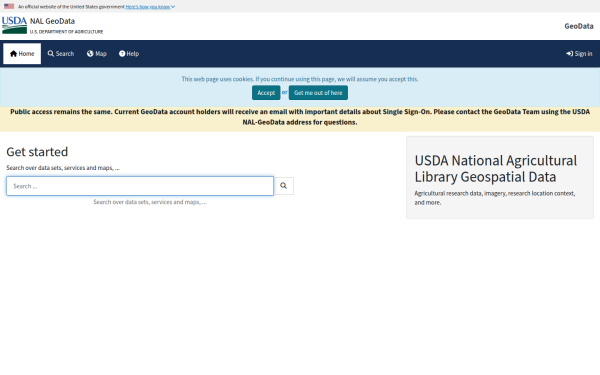Viewport: 600px width, 375px height.
Task: Accept the cookies notice
Action: pyautogui.click(x=266, y=93)
